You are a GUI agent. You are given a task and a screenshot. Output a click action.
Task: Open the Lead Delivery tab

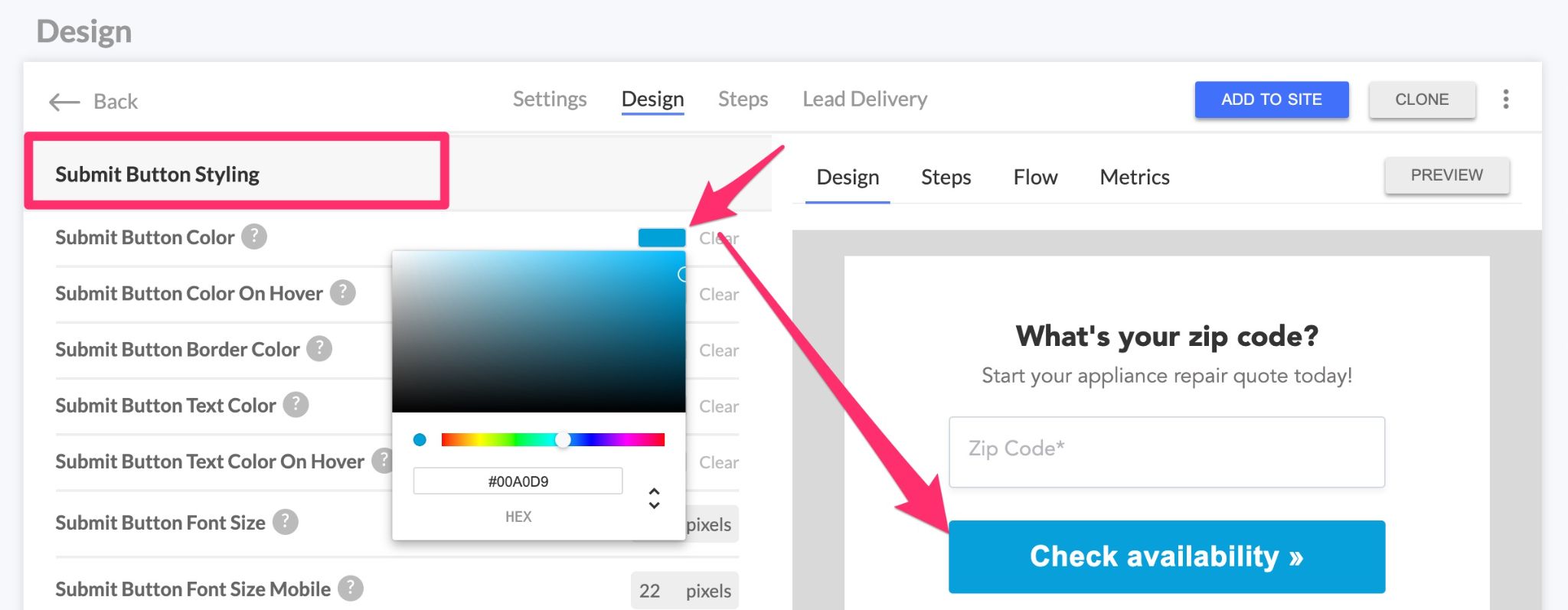864,99
